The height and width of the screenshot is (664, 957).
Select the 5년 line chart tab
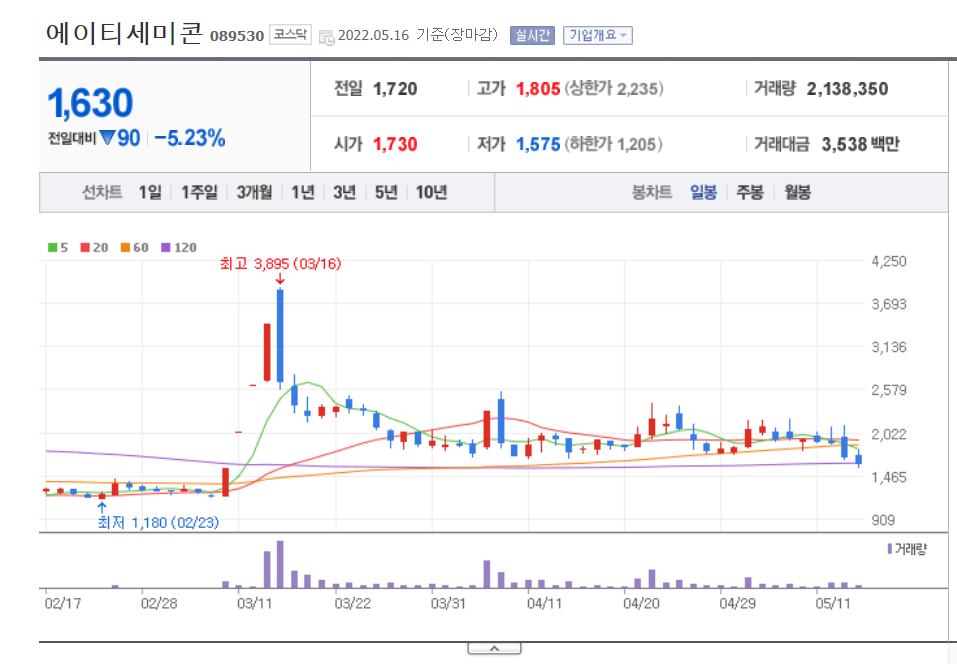tap(386, 193)
